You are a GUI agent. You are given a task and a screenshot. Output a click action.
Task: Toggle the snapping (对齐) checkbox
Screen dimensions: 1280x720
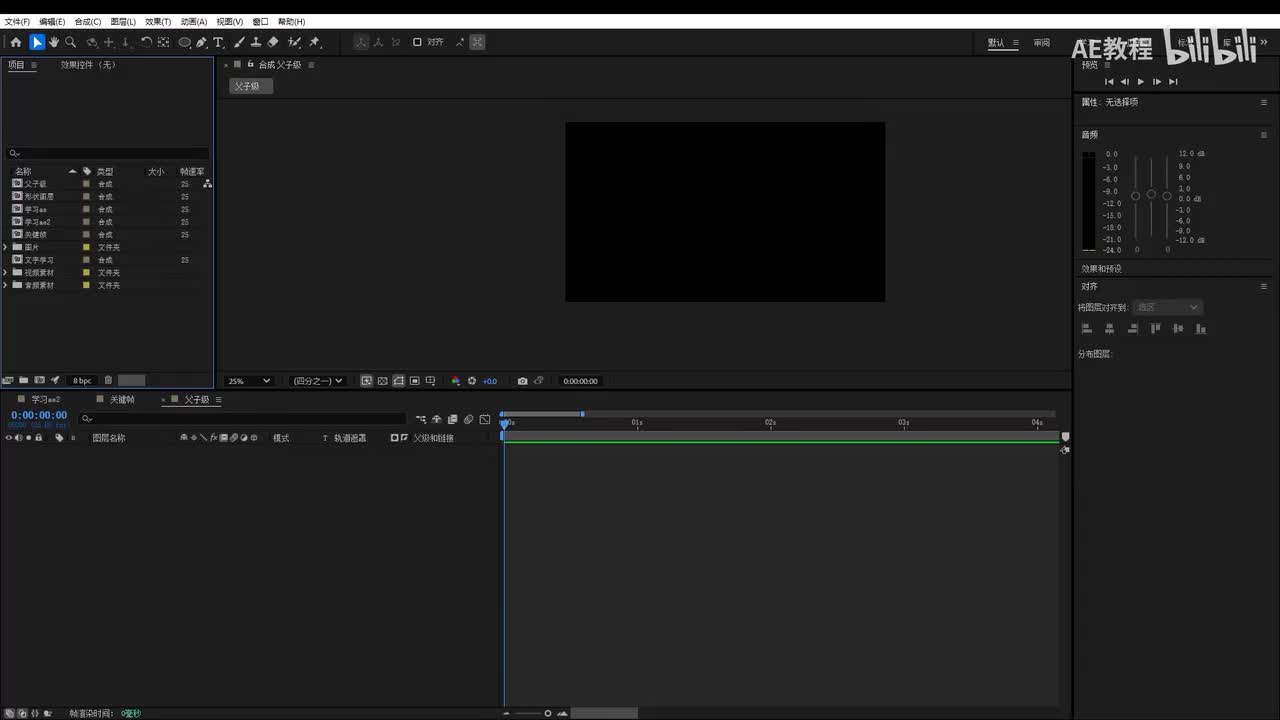point(417,42)
